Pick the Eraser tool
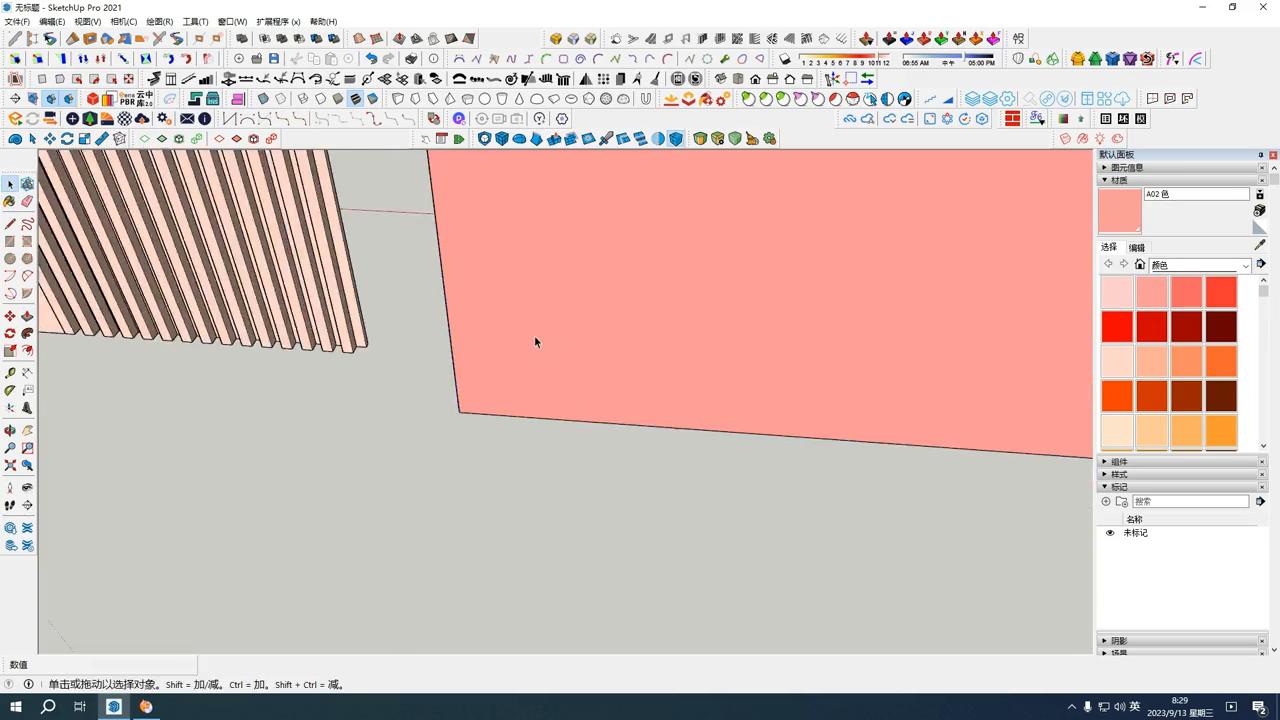 coord(27,201)
